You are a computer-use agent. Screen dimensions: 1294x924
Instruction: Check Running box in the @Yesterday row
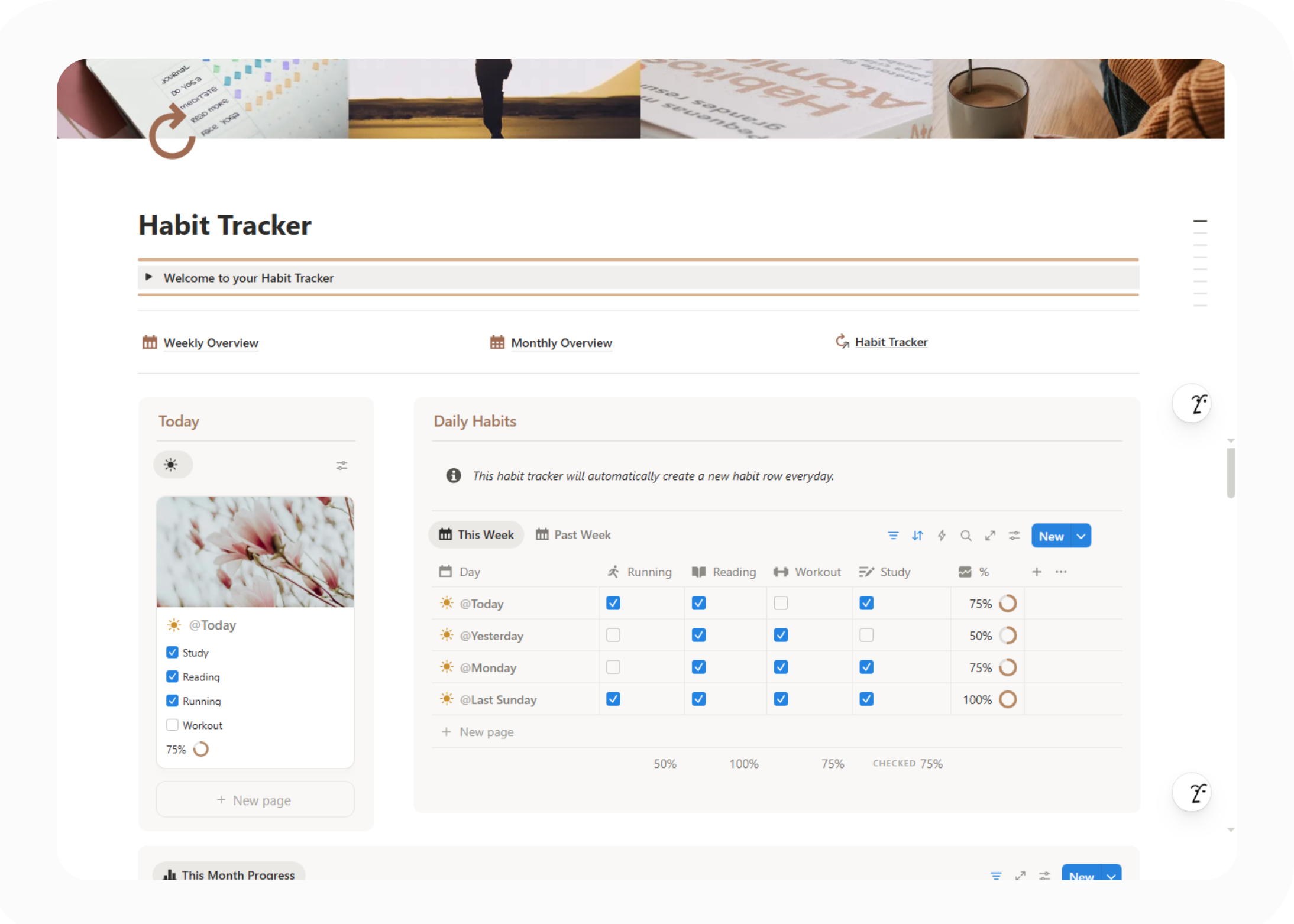click(613, 635)
